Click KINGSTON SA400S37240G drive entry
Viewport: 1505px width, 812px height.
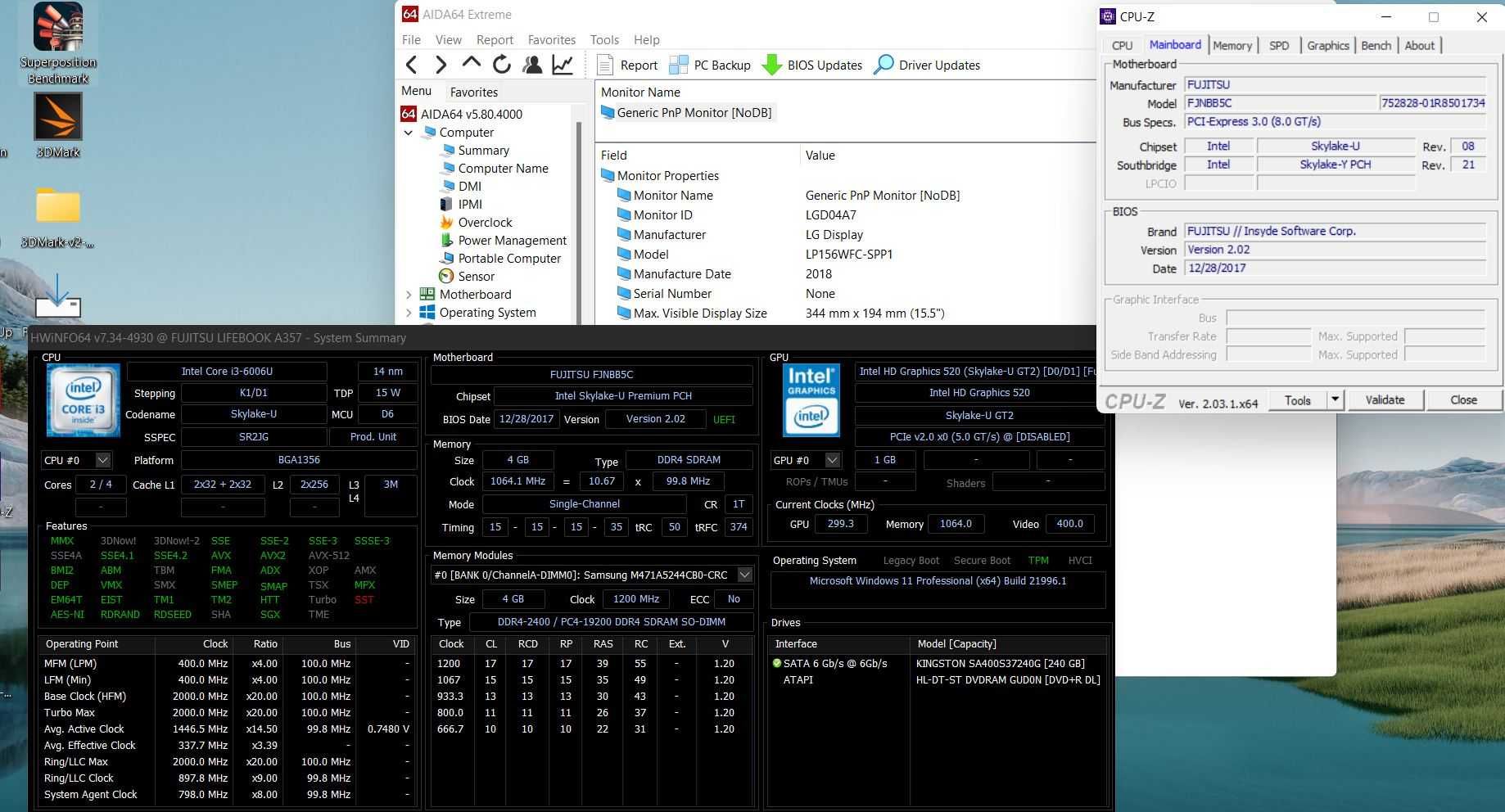(1000, 663)
